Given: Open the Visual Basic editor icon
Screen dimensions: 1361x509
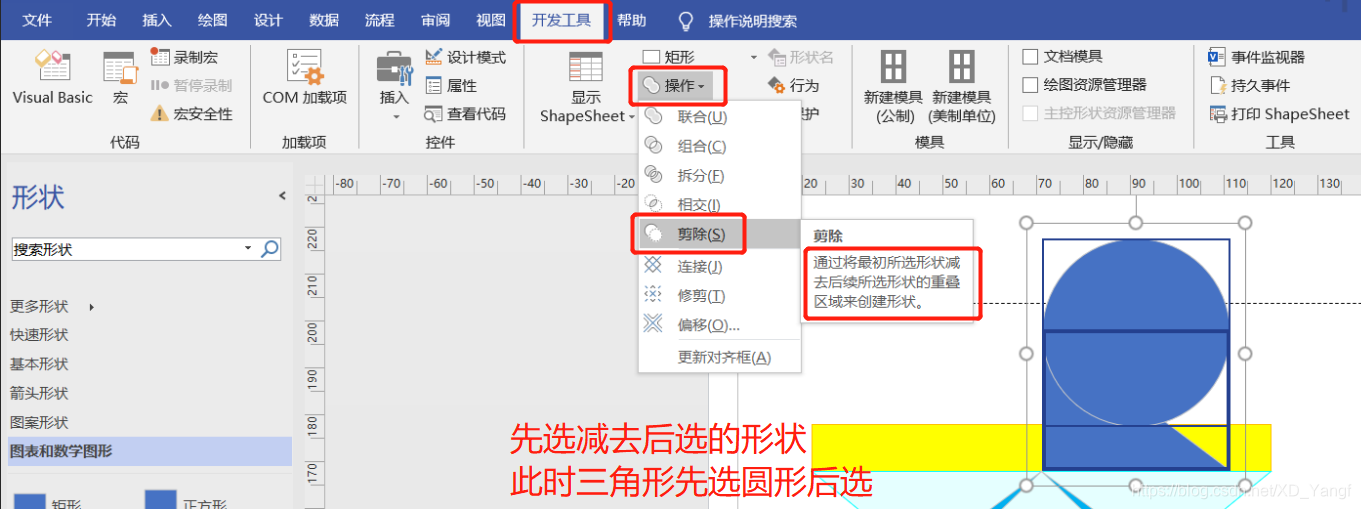Looking at the screenshot, I should click(x=52, y=66).
